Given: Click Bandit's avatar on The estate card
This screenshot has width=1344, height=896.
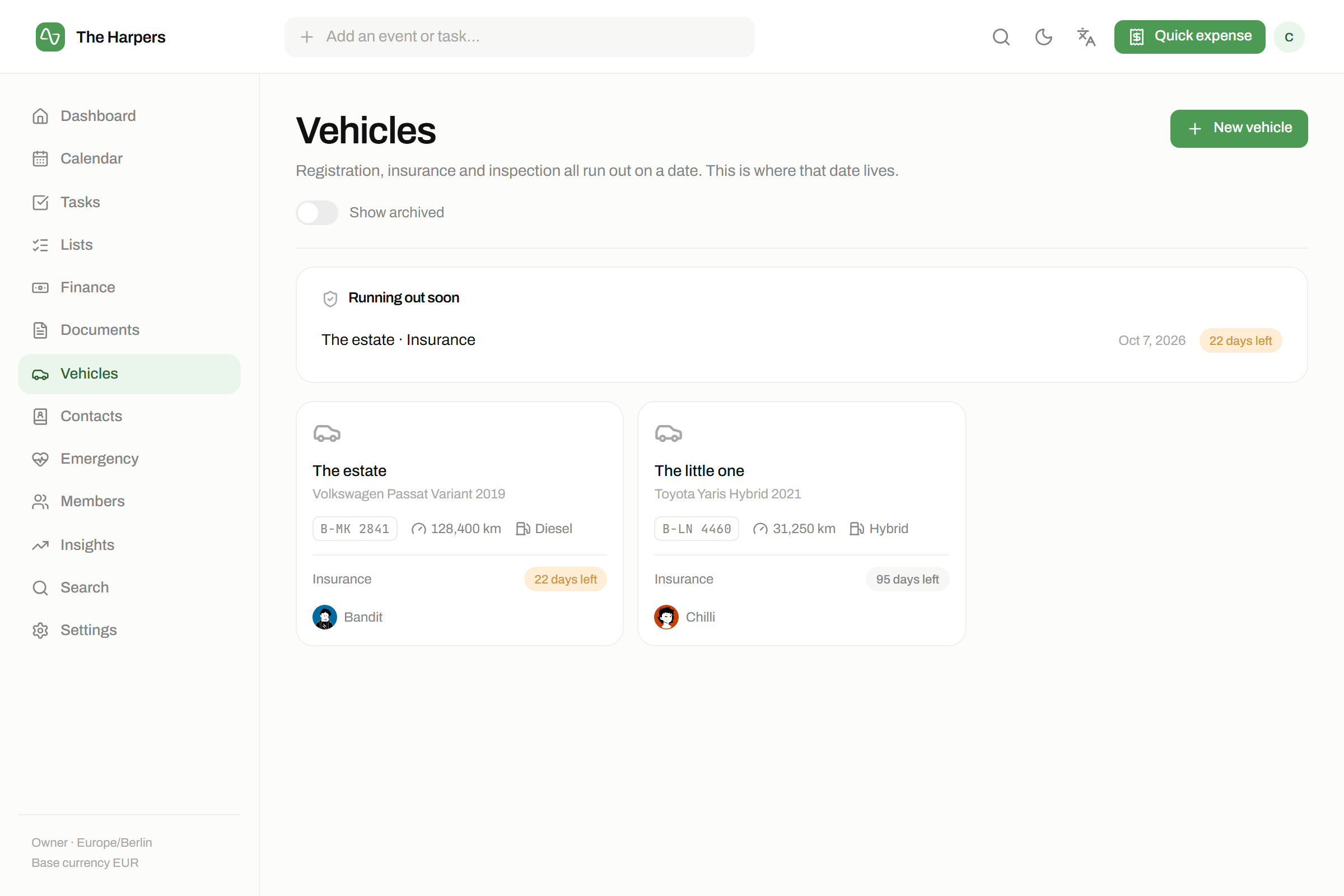Looking at the screenshot, I should (325, 617).
